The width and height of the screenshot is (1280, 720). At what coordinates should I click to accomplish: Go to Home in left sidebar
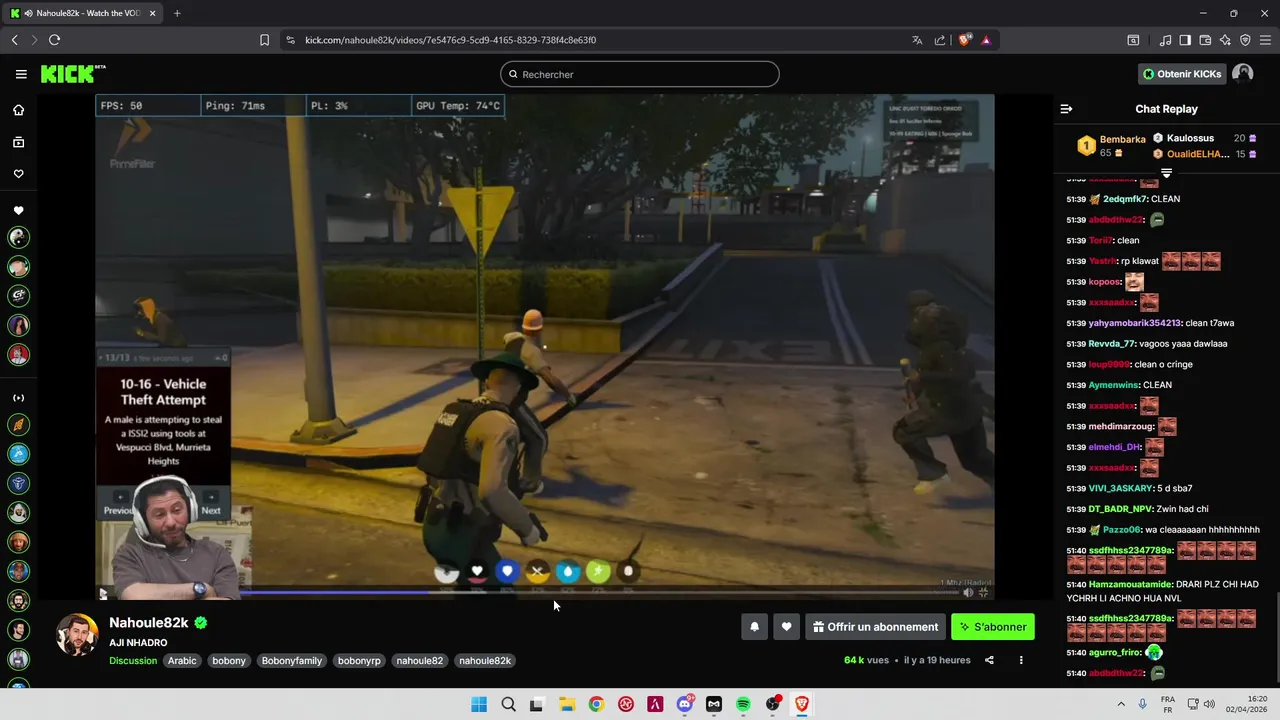pyautogui.click(x=18, y=110)
